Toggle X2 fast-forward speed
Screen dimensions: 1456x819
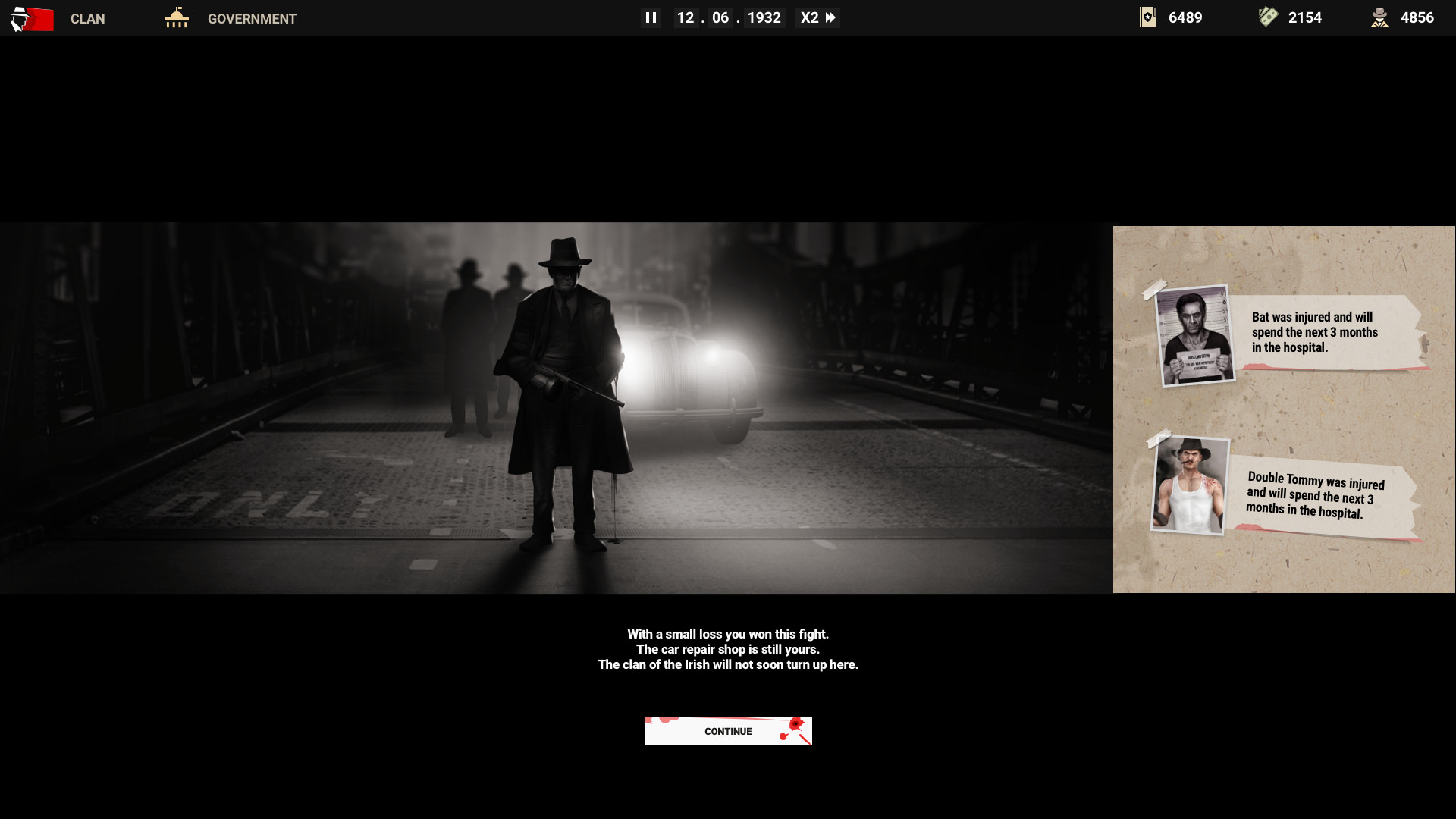click(809, 17)
